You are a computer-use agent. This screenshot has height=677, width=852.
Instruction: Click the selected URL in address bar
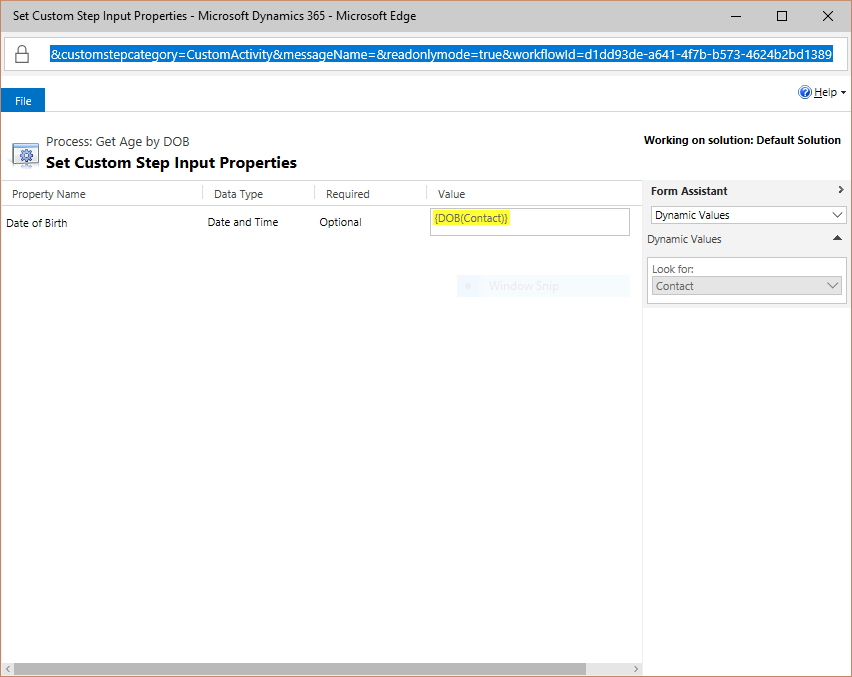coord(441,54)
